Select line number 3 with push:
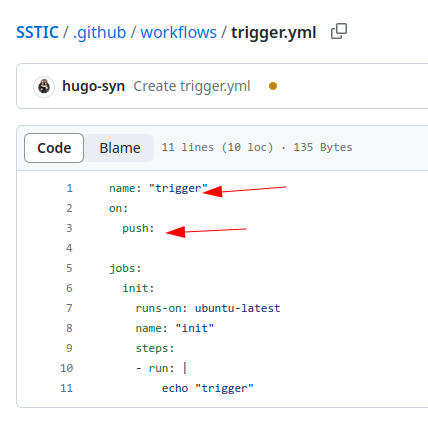This screenshot has height=421, width=428. (69, 228)
